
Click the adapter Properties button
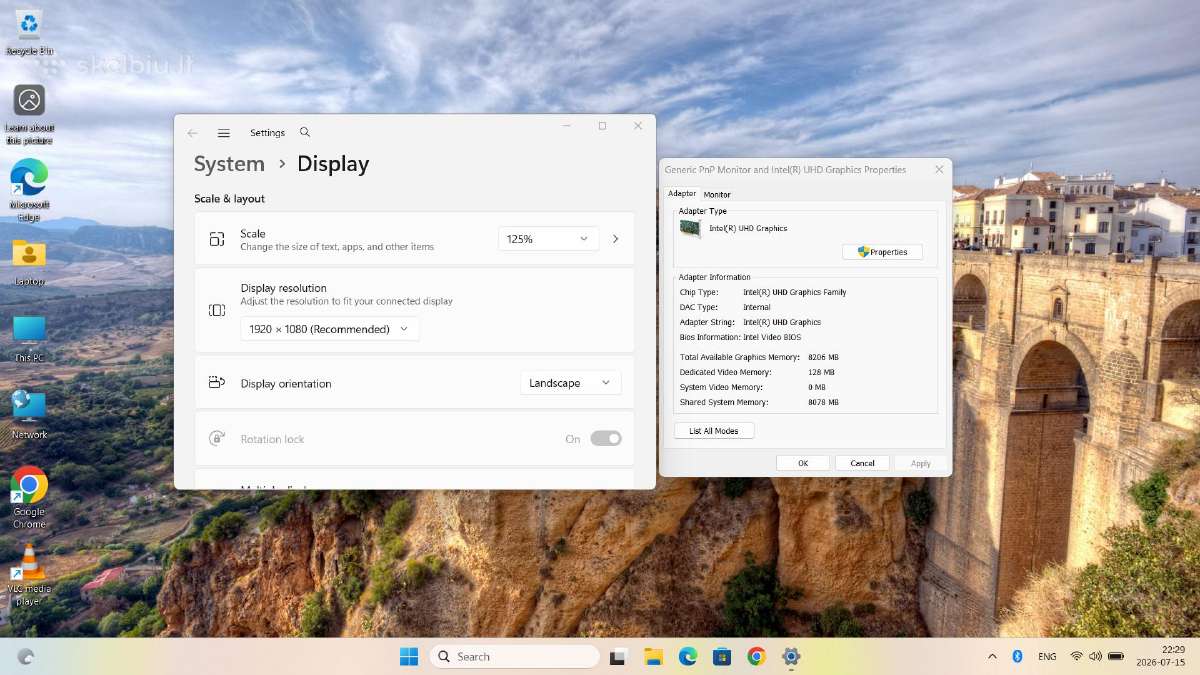(882, 252)
